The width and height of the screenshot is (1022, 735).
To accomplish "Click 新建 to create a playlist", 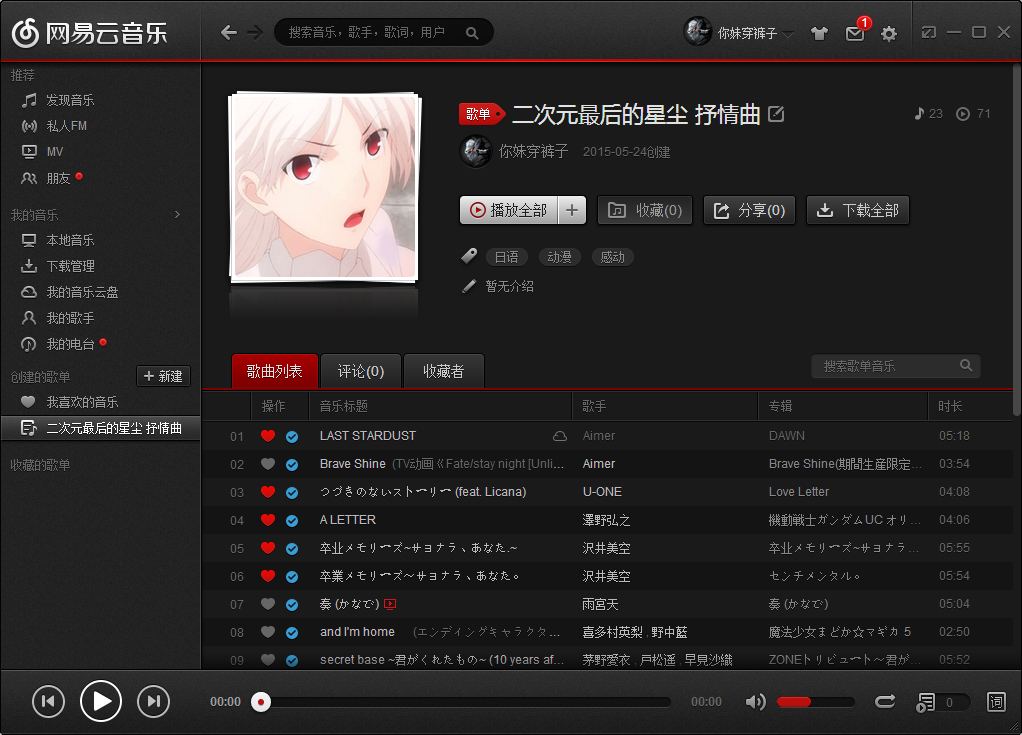I will (163, 376).
